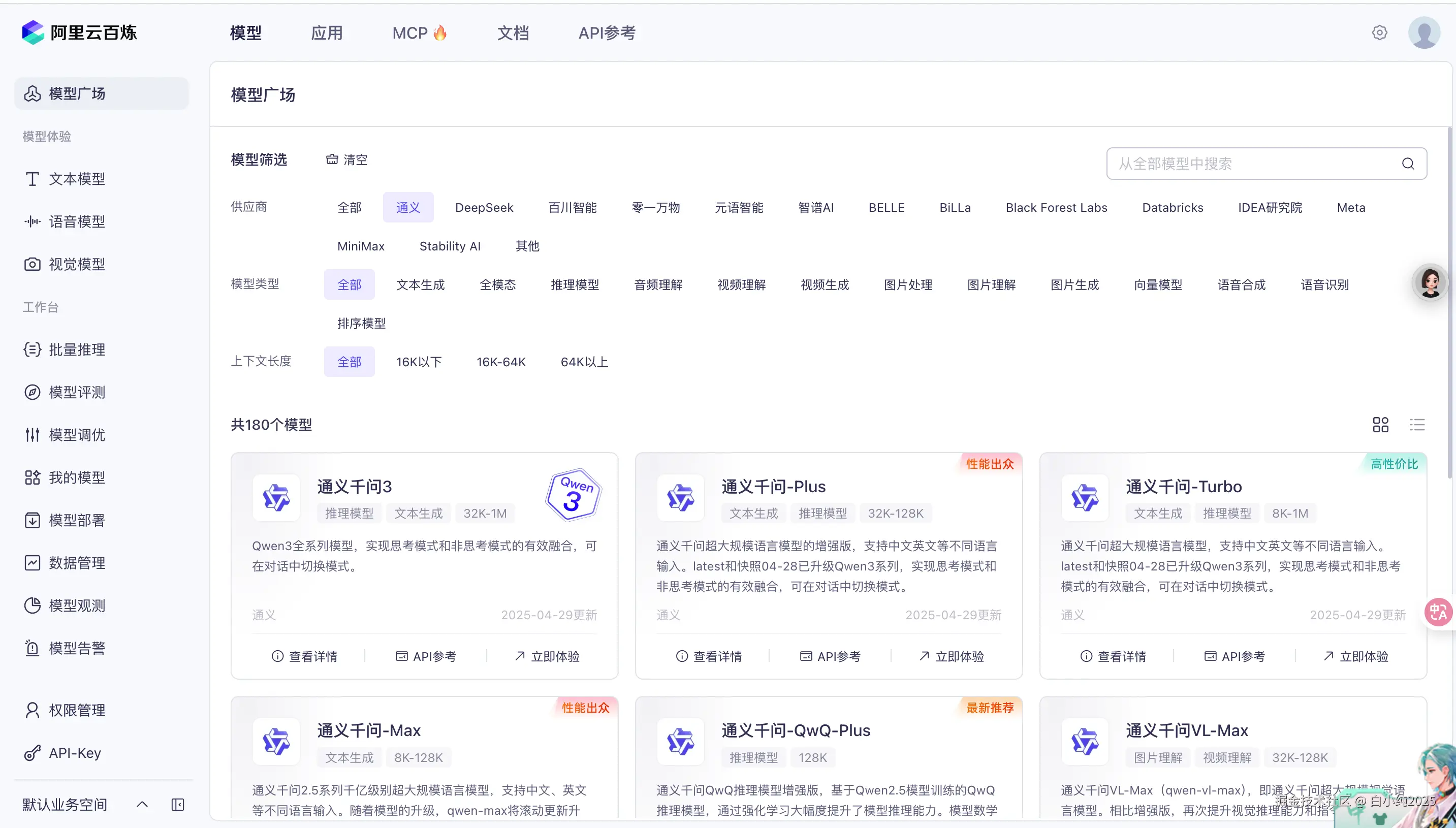This screenshot has width=1456, height=828.
Task: Filter supplier by Meta
Action: click(1351, 208)
